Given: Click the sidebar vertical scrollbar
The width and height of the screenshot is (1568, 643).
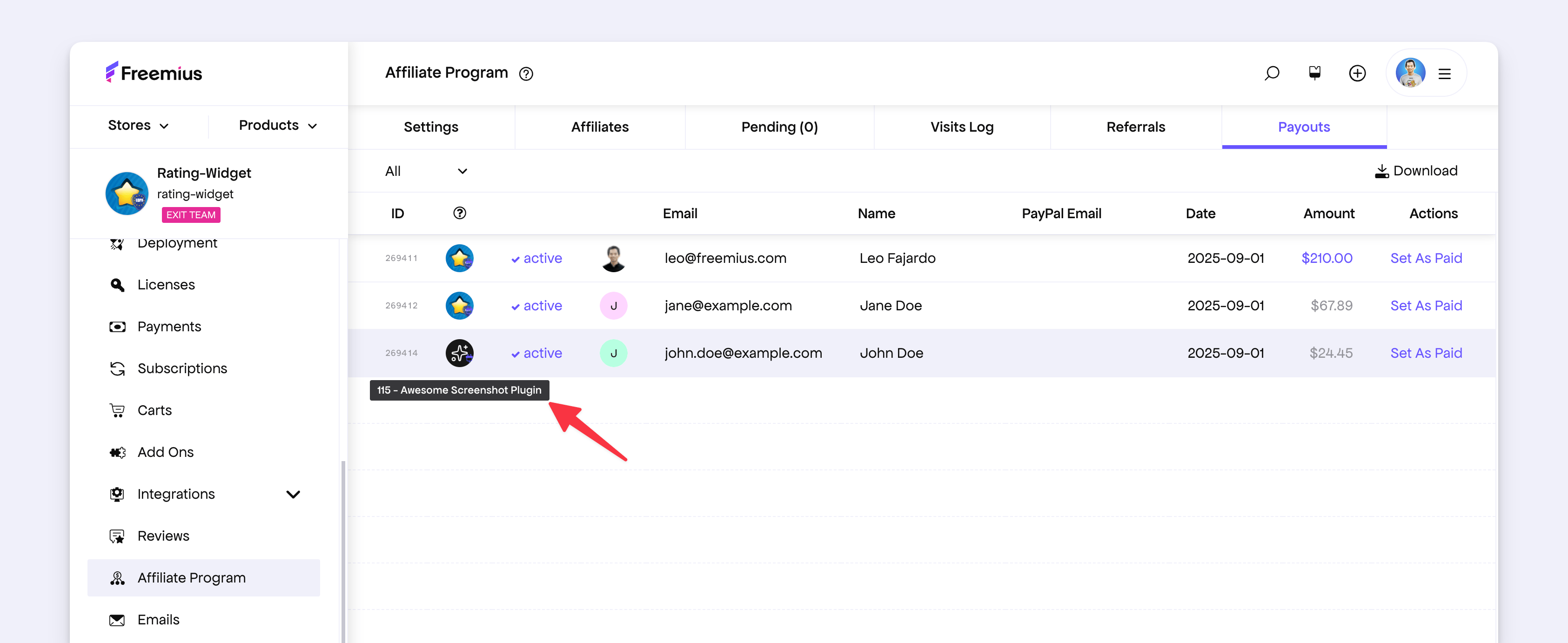Looking at the screenshot, I should point(343,548).
